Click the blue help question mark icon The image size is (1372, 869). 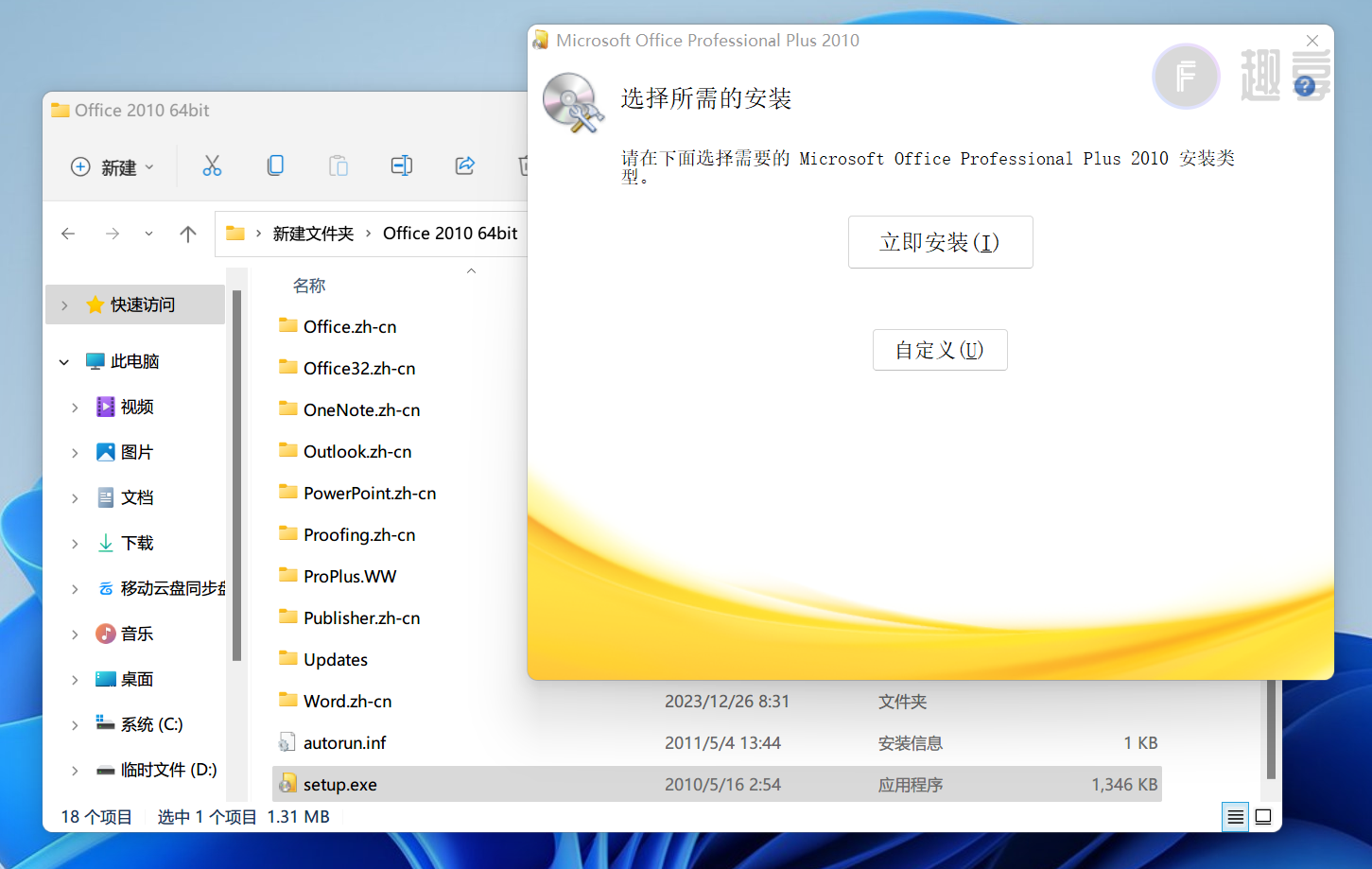(1305, 87)
